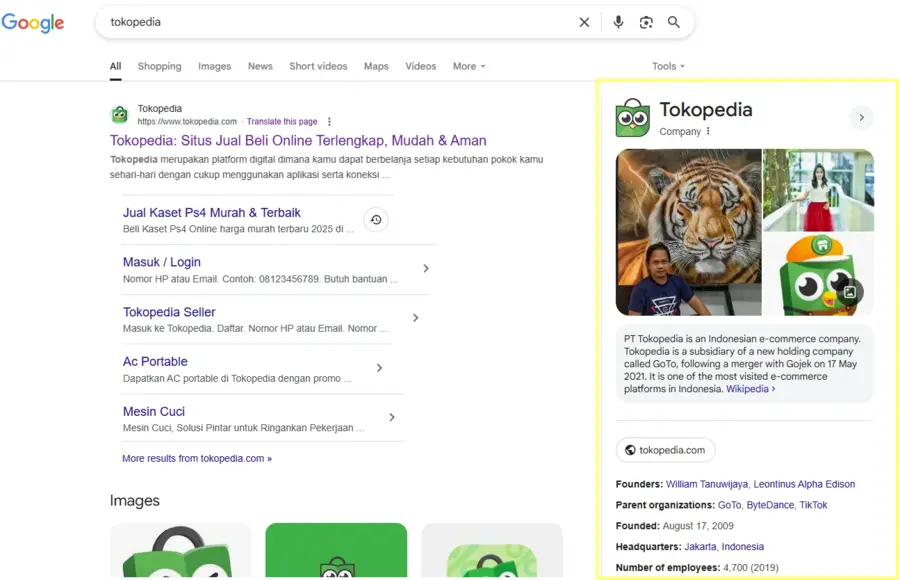This screenshot has height=580, width=900.
Task: Click image gallery icon on mascot thumbnail
Action: [849, 292]
